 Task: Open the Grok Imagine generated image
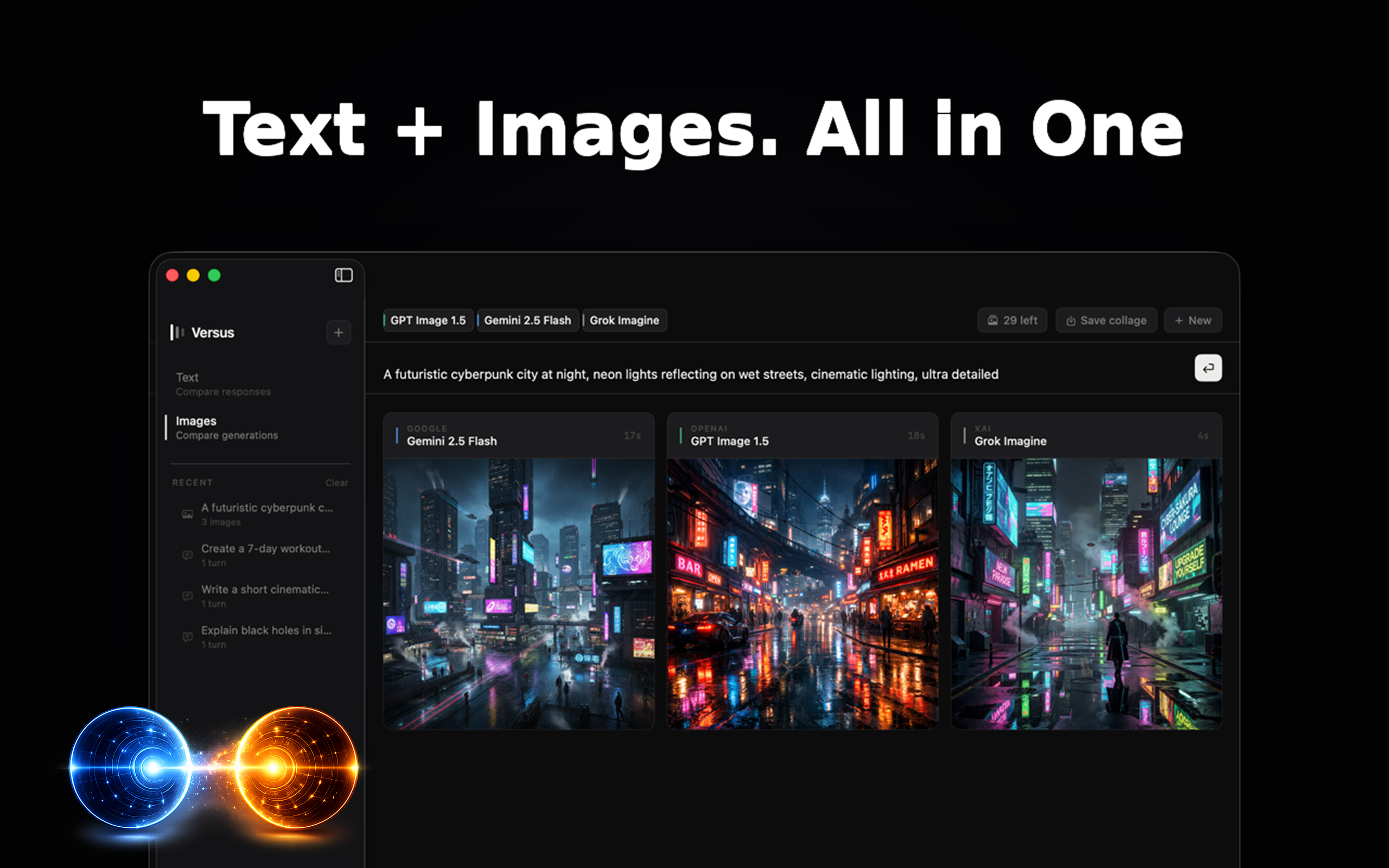click(1086, 593)
